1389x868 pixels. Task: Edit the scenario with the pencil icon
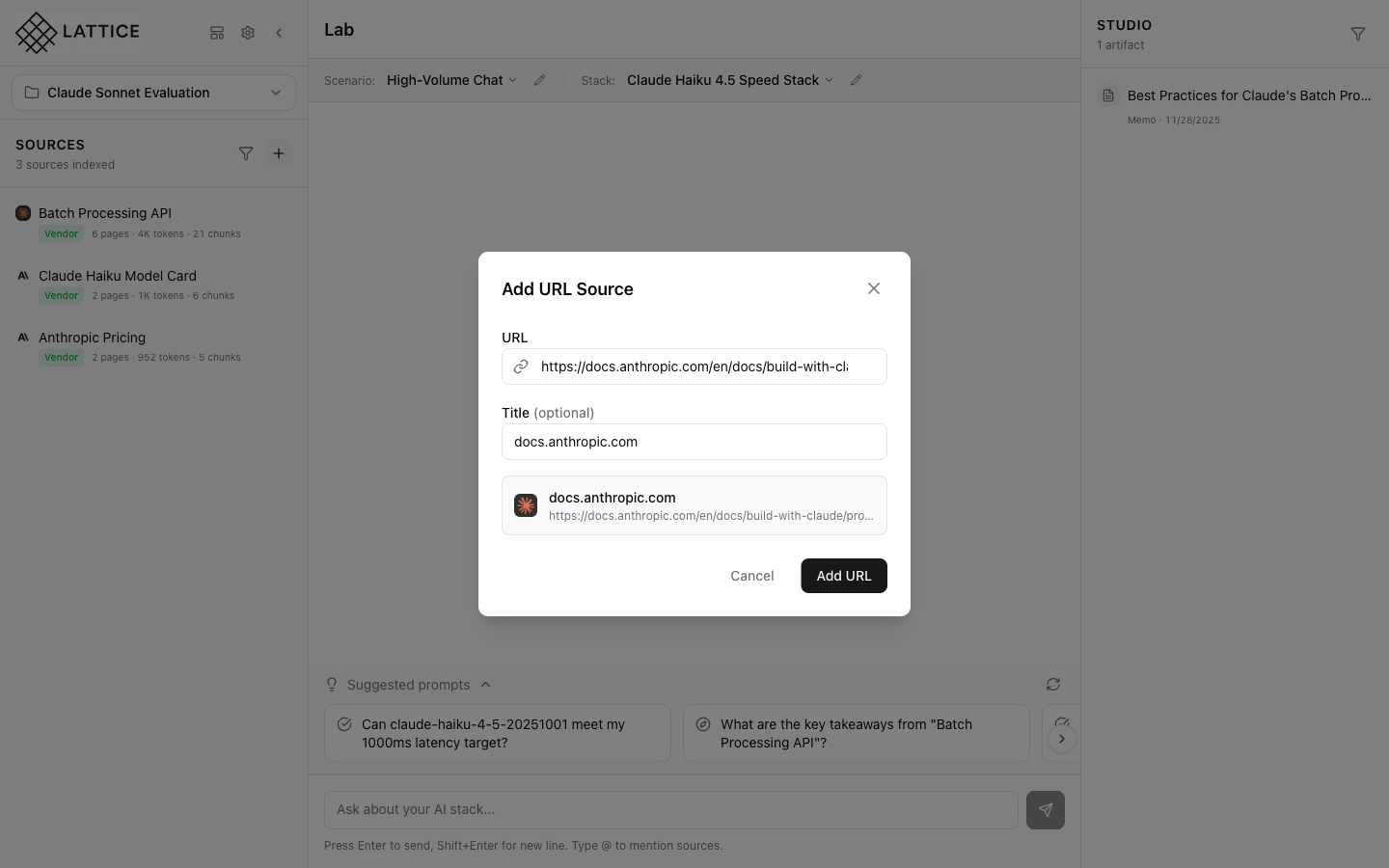click(540, 80)
